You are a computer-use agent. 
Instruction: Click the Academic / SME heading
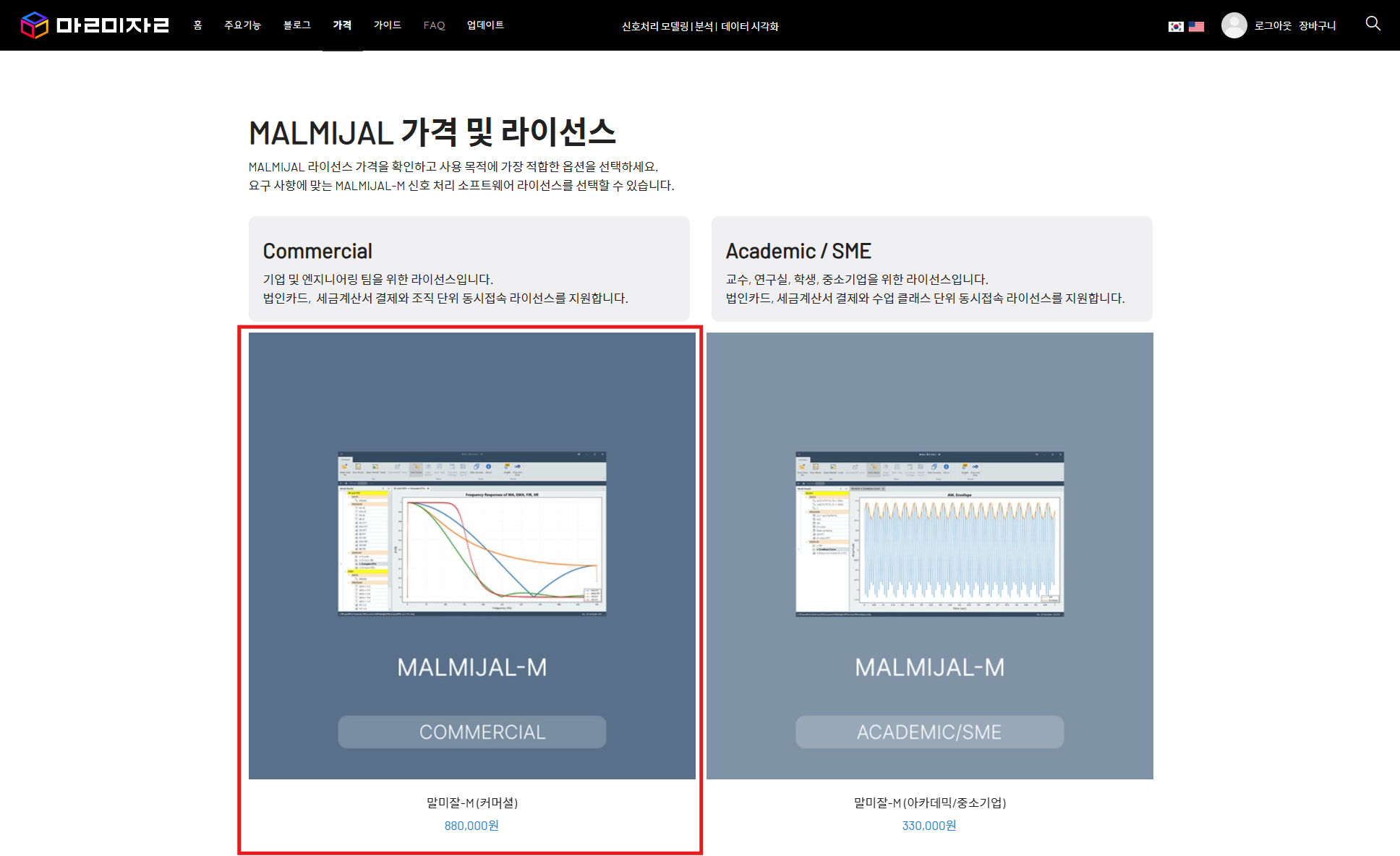tap(798, 251)
